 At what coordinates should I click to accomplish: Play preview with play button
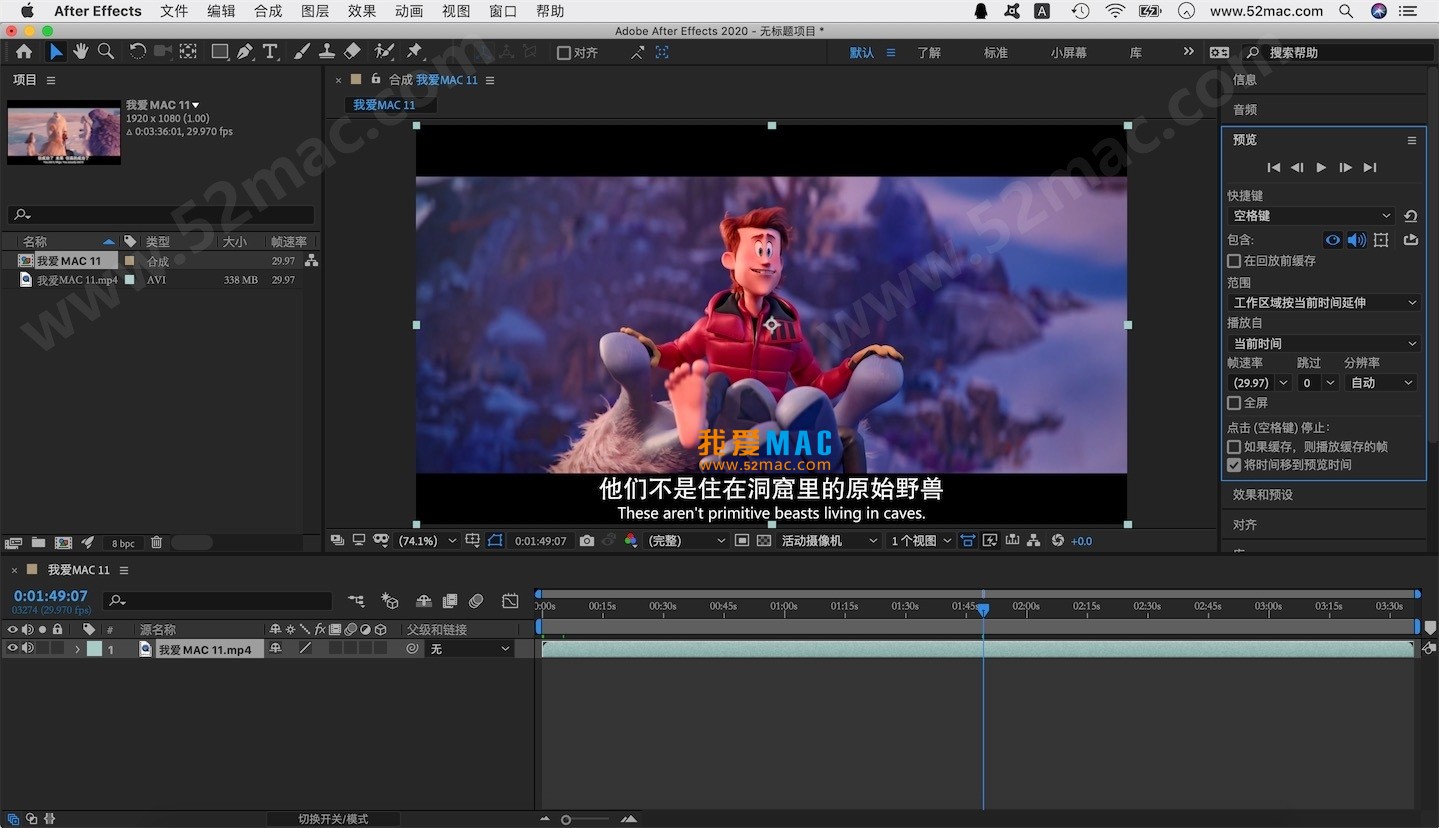1321,168
